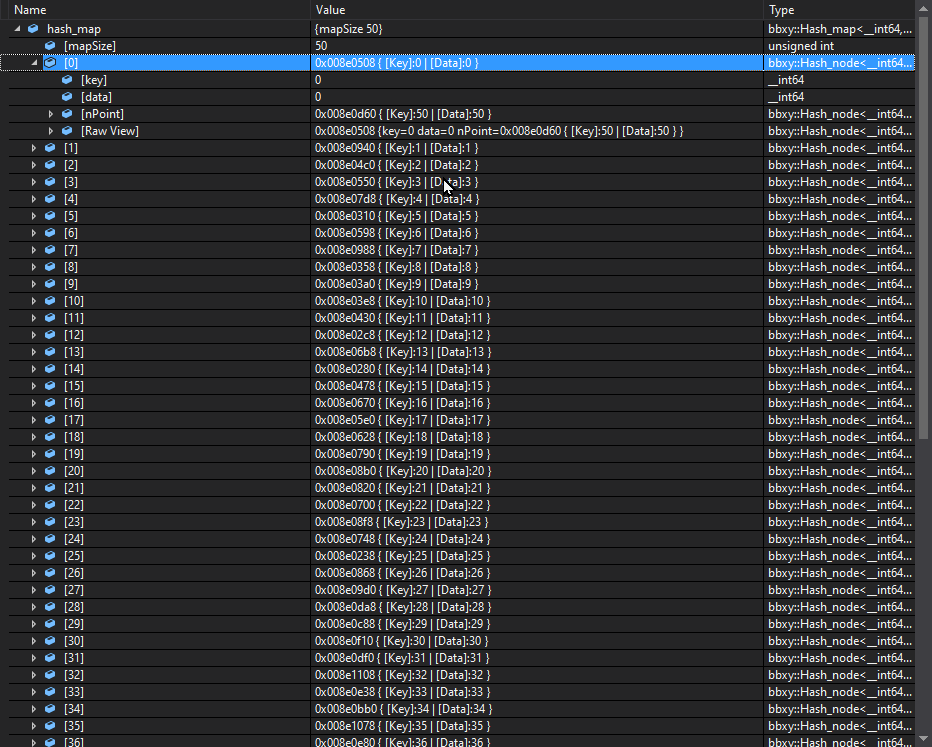Expand the [20] element arrow
932x747 pixels.
click(34, 471)
